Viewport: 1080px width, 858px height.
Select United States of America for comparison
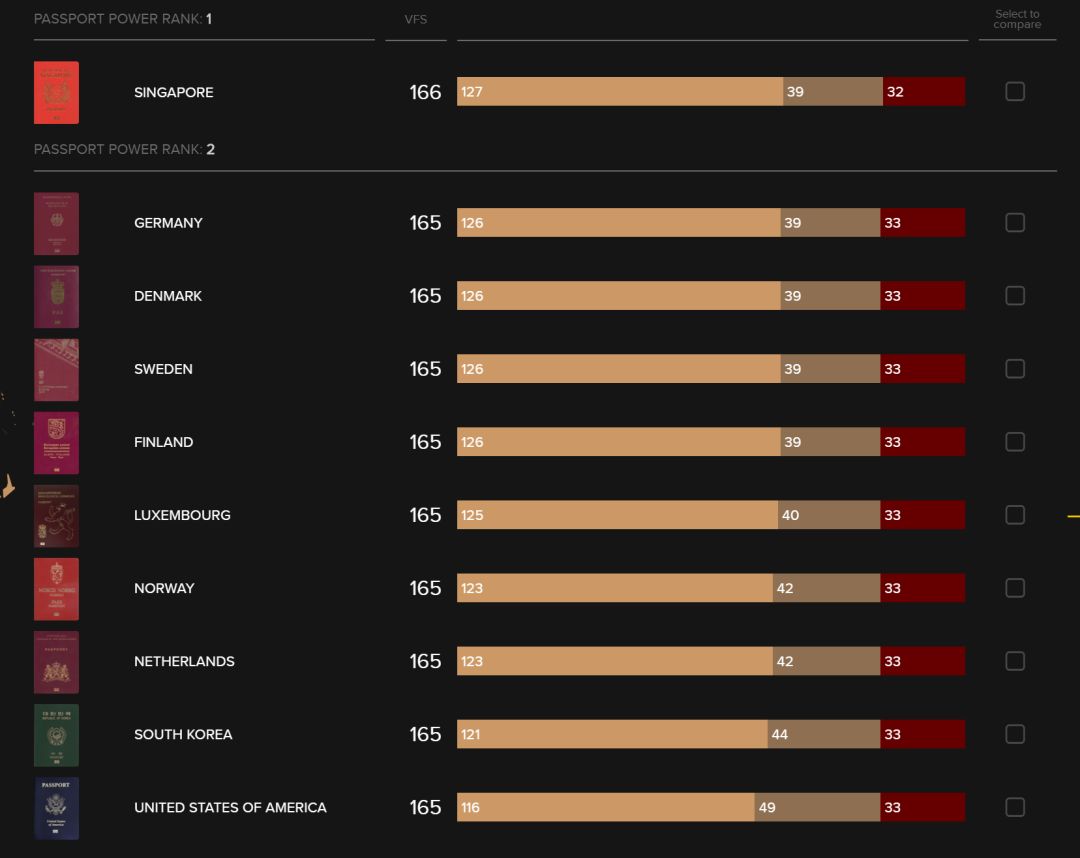click(x=1015, y=807)
